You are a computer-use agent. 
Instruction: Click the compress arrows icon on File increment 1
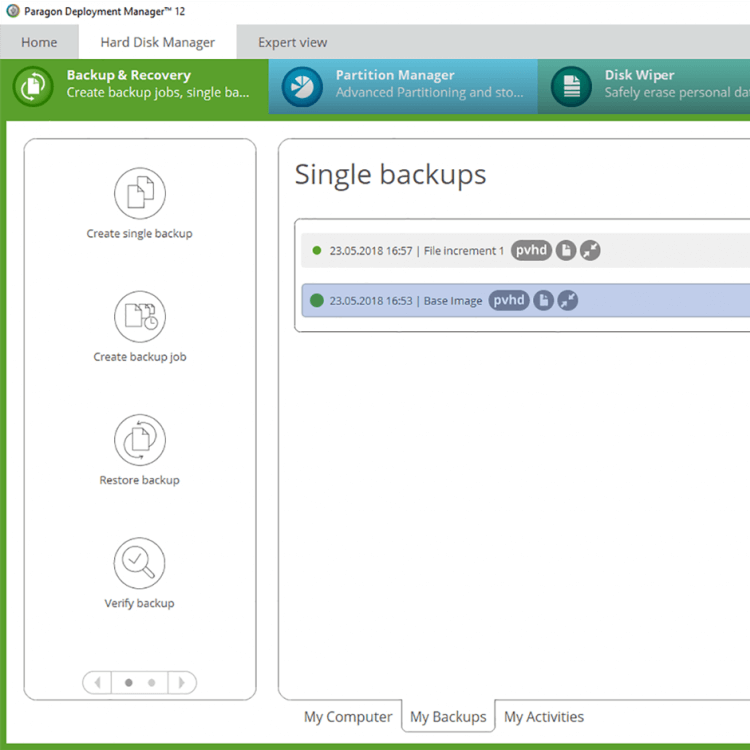click(x=590, y=251)
